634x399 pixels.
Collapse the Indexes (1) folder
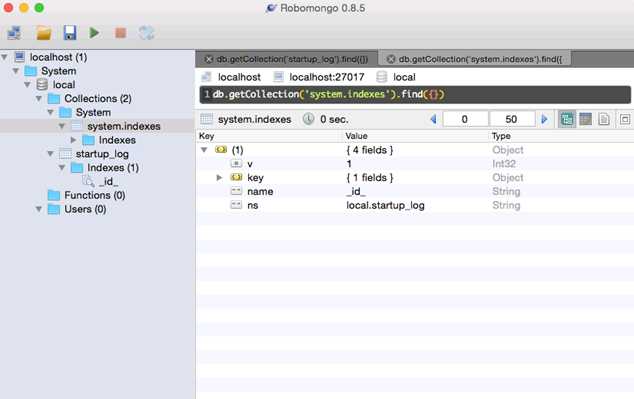tap(62, 167)
